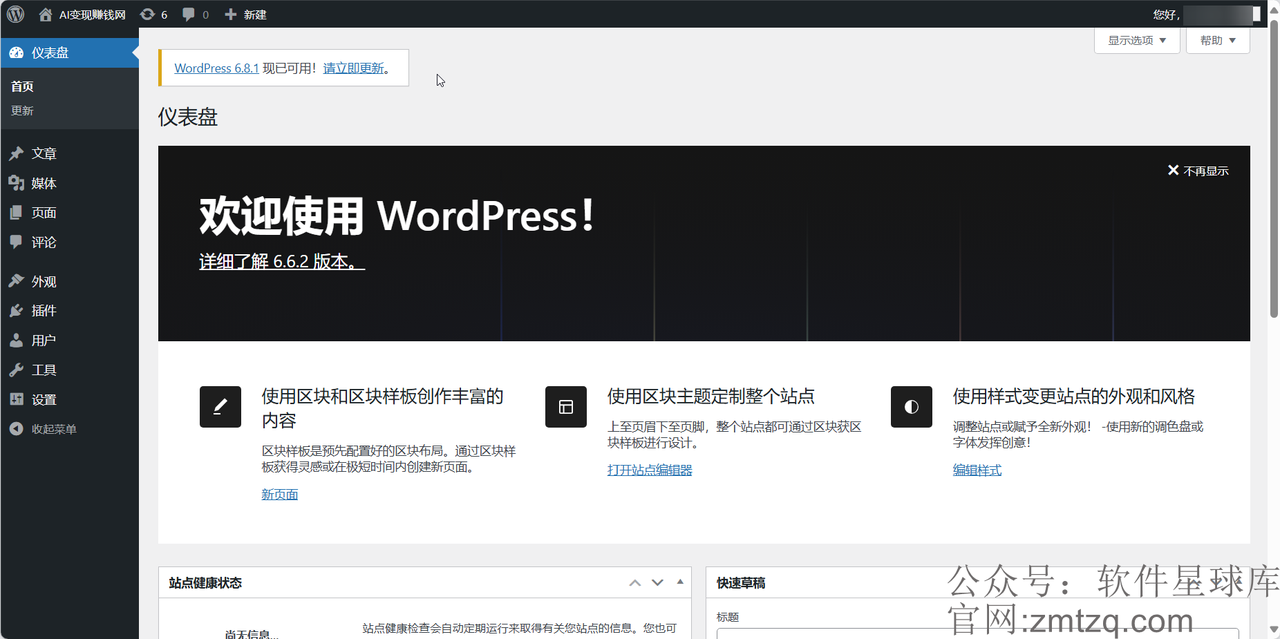Image resolution: width=1280 pixels, height=639 pixels.
Task: Click the WordPress logo in admin bar
Action: click(16, 14)
